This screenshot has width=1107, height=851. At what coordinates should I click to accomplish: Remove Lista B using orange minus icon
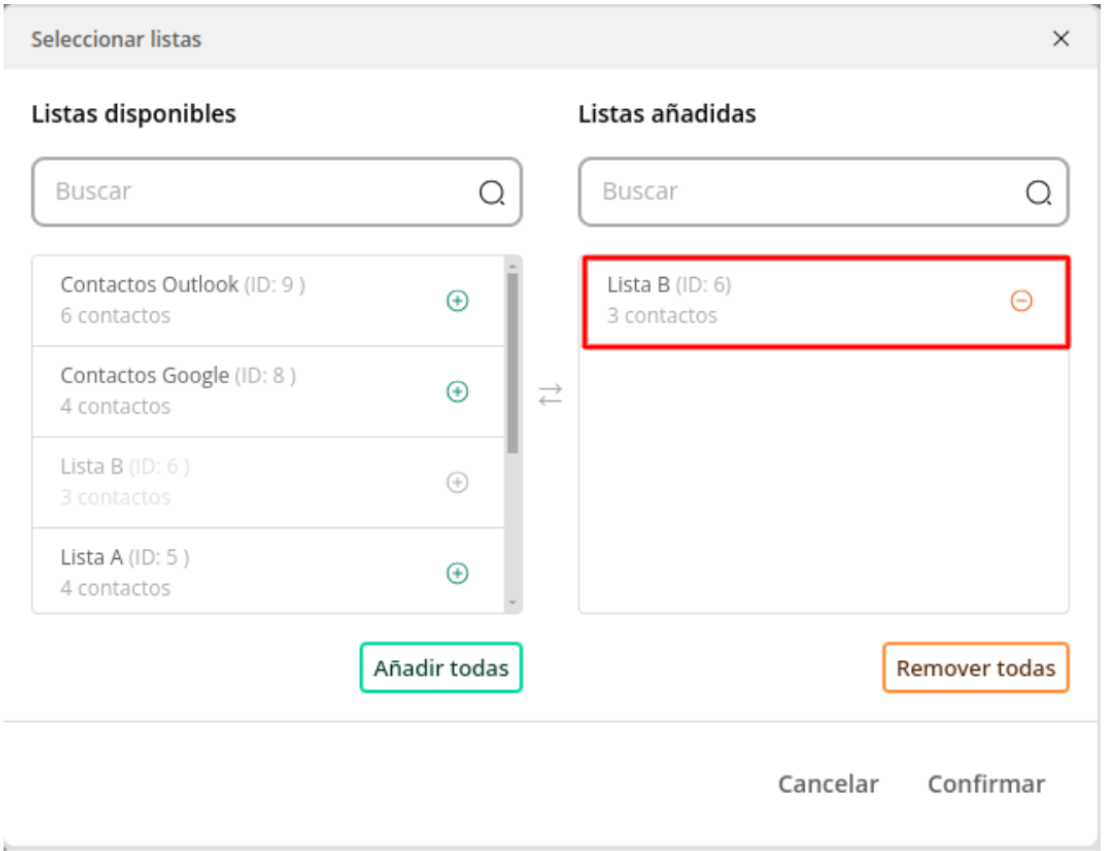(1021, 301)
